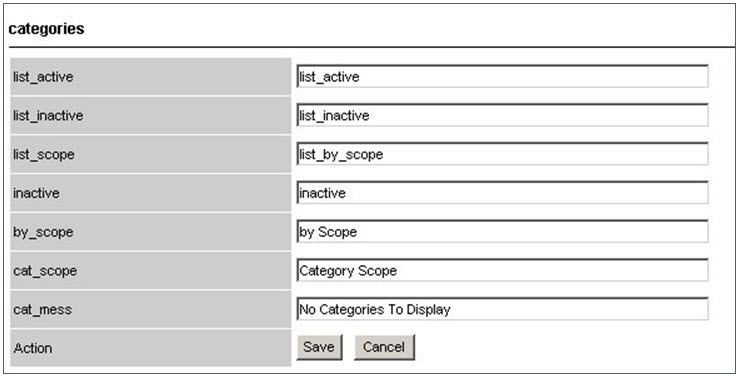Select the field containing list_by_scope

(502, 154)
